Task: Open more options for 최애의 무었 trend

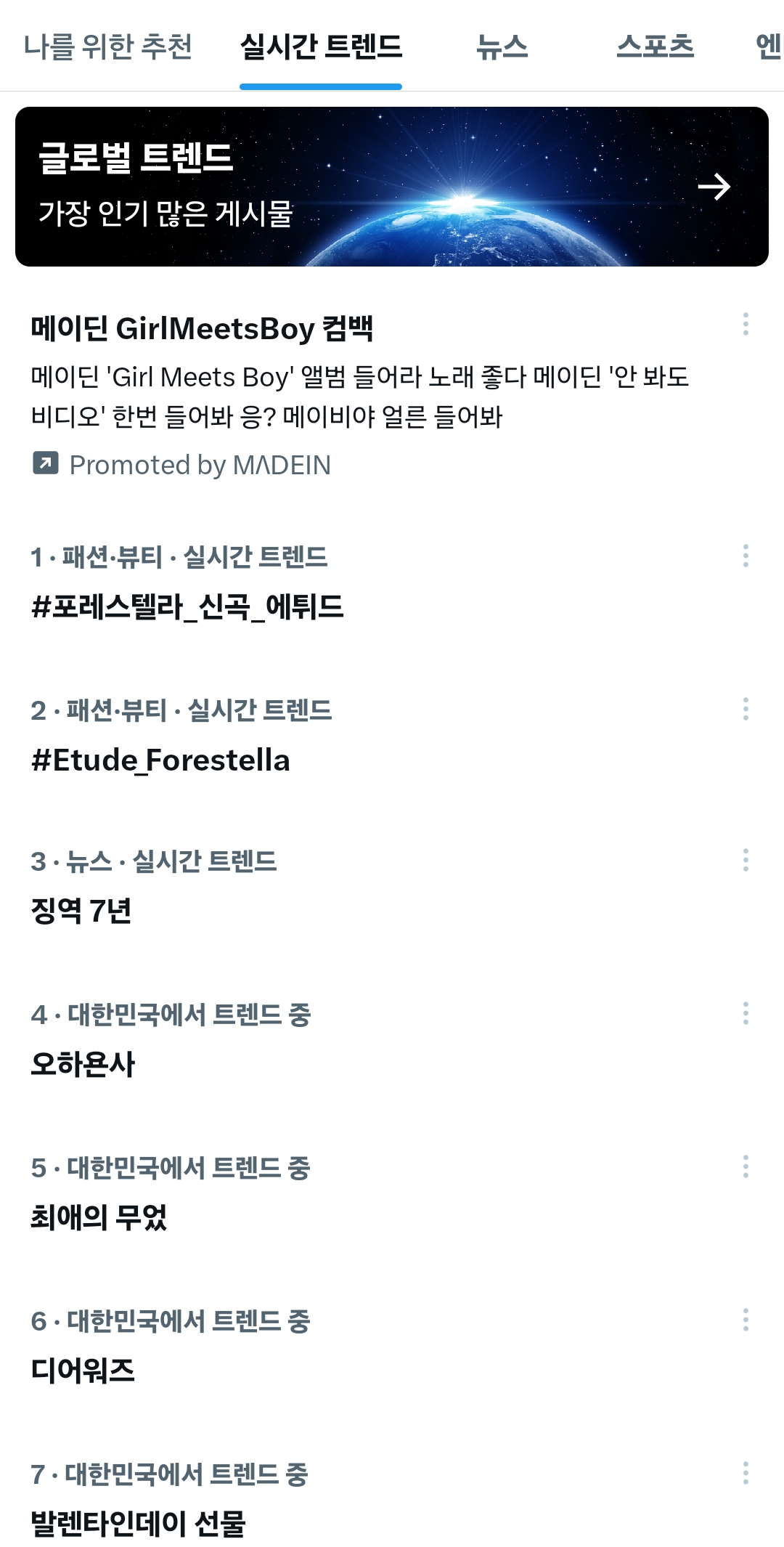Action: pyautogui.click(x=746, y=1166)
